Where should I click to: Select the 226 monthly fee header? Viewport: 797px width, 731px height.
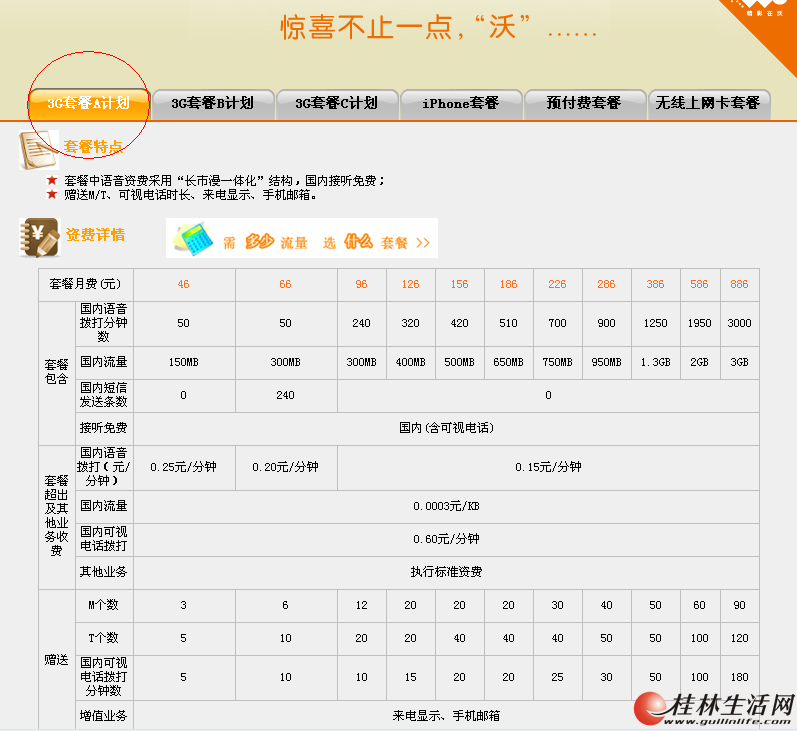click(558, 285)
